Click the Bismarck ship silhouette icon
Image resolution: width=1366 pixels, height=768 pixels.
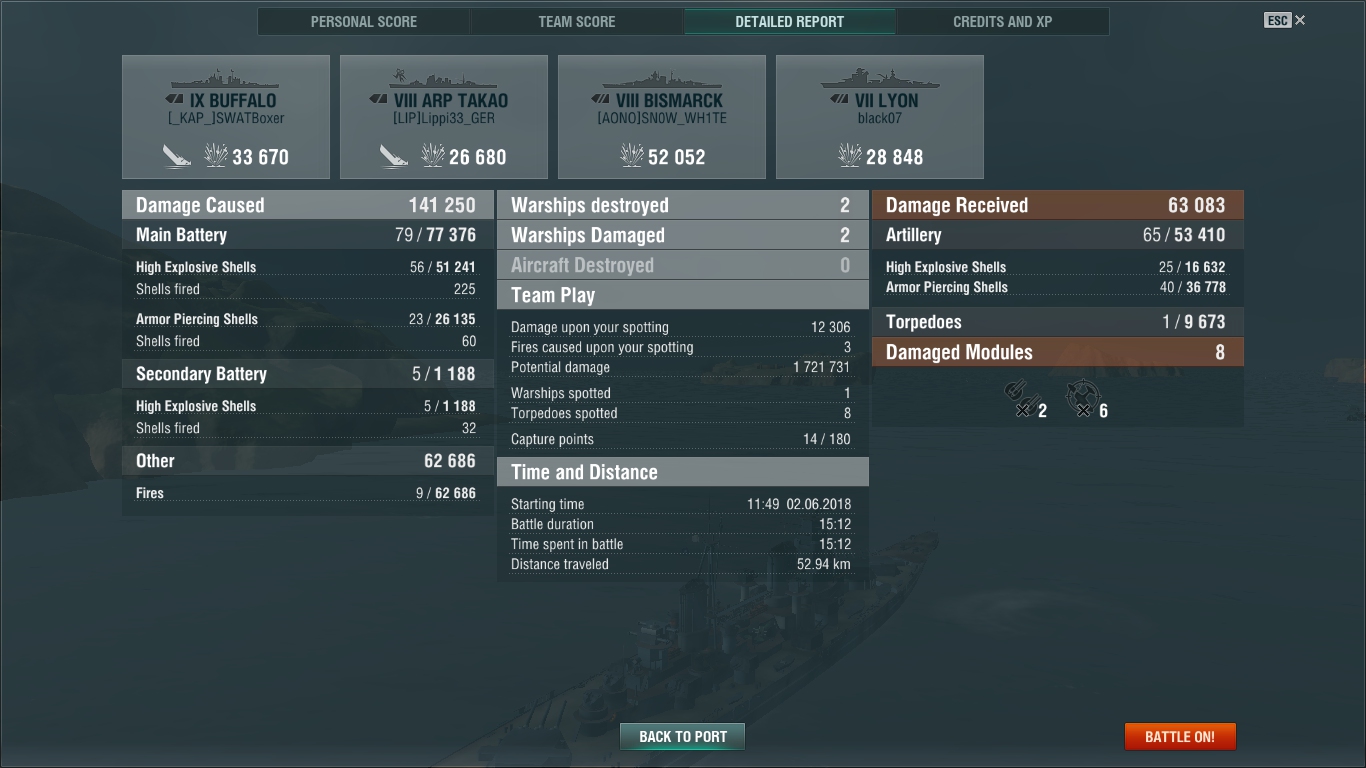(x=662, y=80)
